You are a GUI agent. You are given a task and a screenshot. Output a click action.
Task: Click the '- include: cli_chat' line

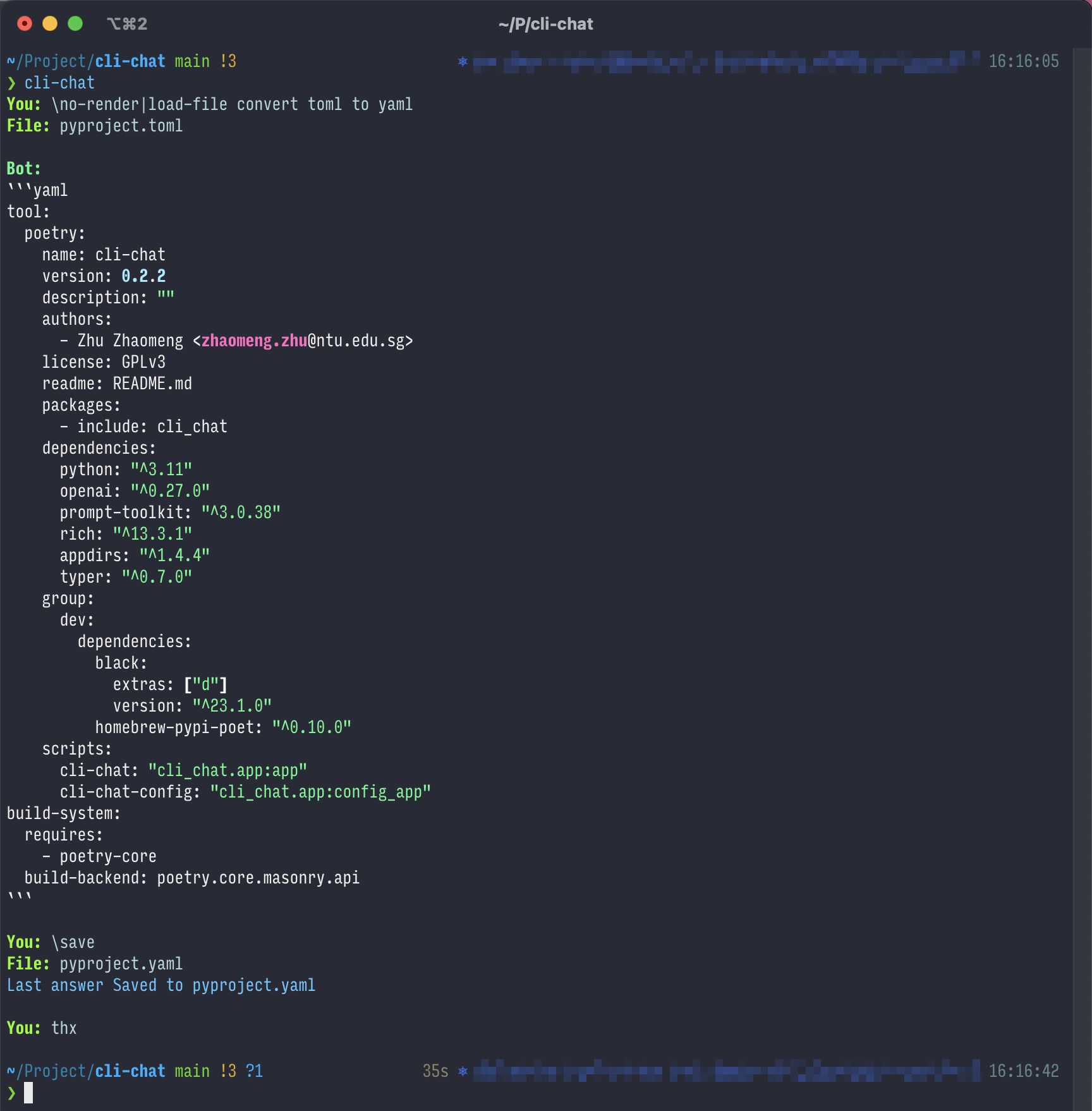[143, 427]
